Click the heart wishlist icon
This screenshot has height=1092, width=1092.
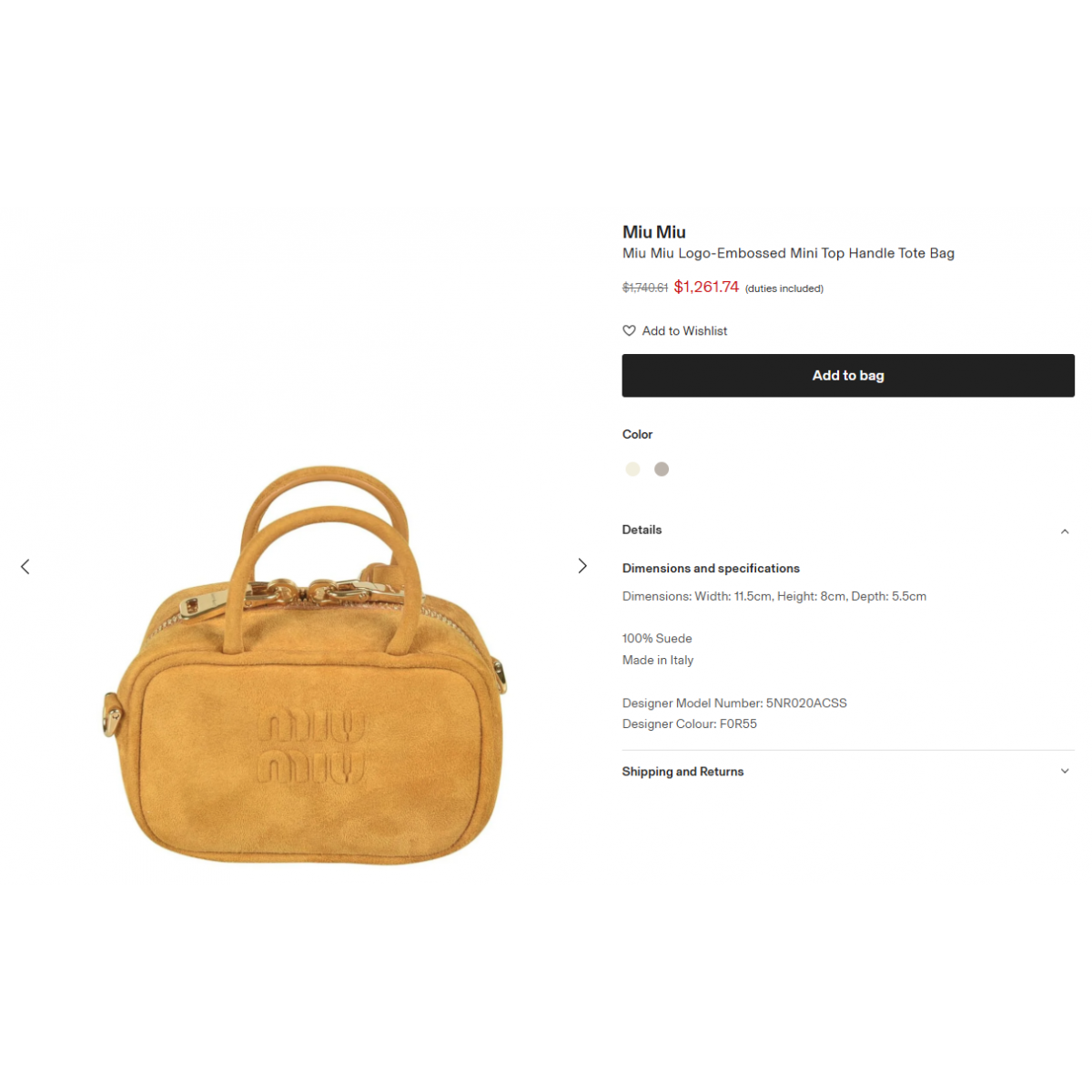pos(629,330)
